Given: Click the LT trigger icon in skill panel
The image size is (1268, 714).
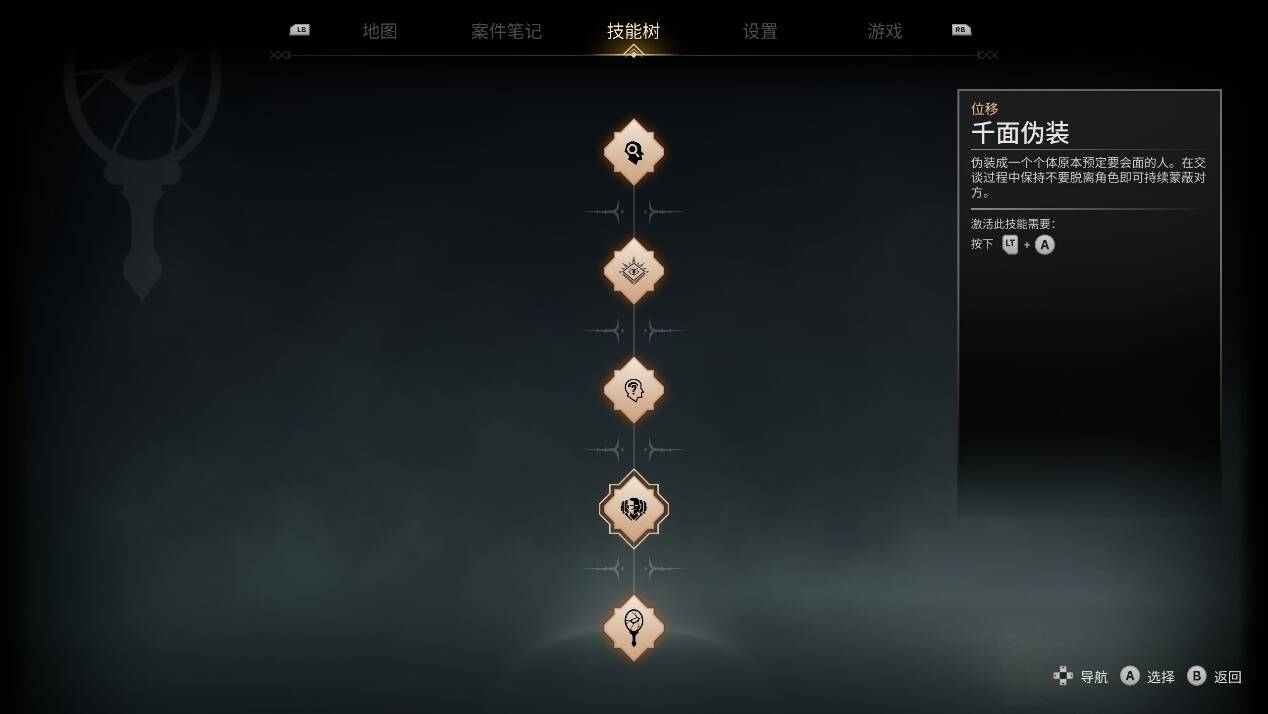Looking at the screenshot, I should coord(1010,244).
